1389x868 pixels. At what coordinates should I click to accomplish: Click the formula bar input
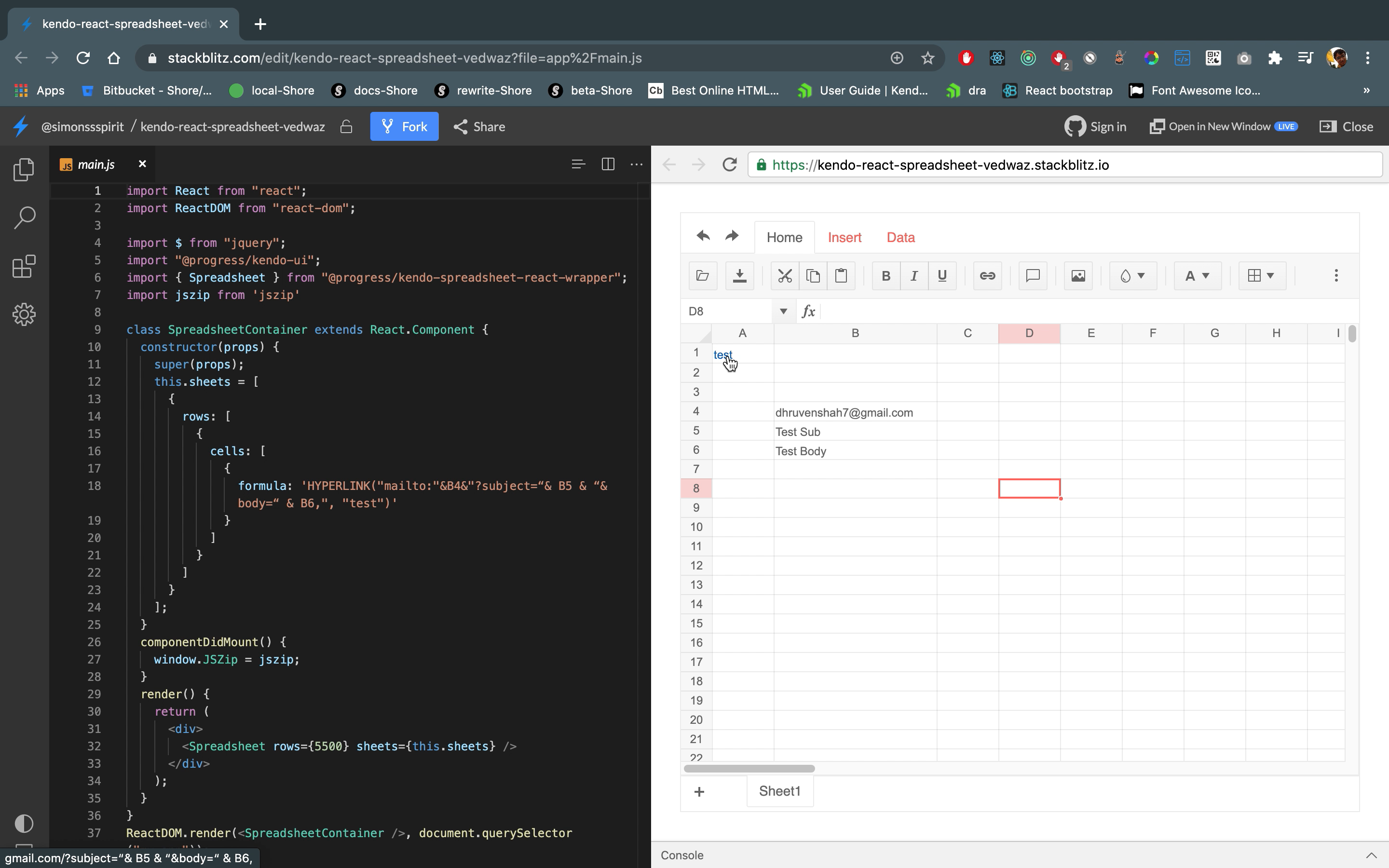pyautogui.click(x=1089, y=311)
